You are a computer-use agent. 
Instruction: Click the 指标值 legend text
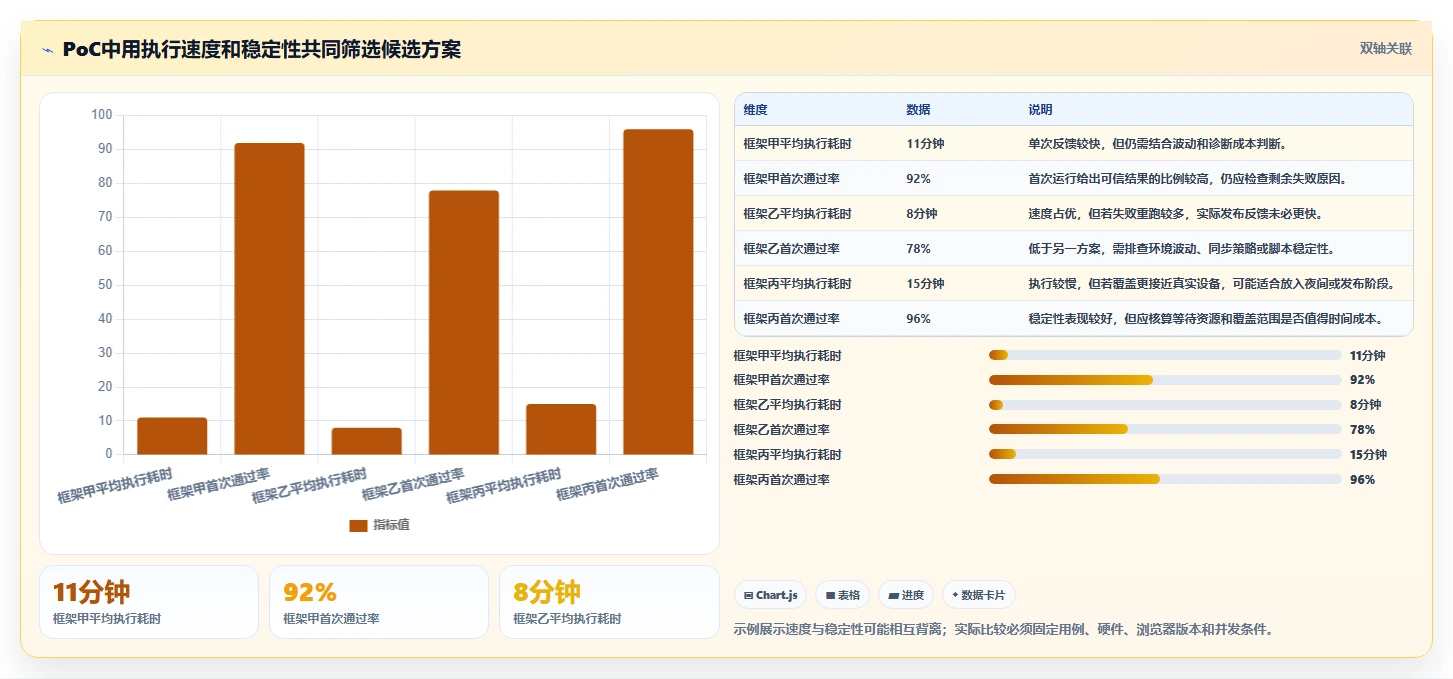pyautogui.click(x=391, y=526)
